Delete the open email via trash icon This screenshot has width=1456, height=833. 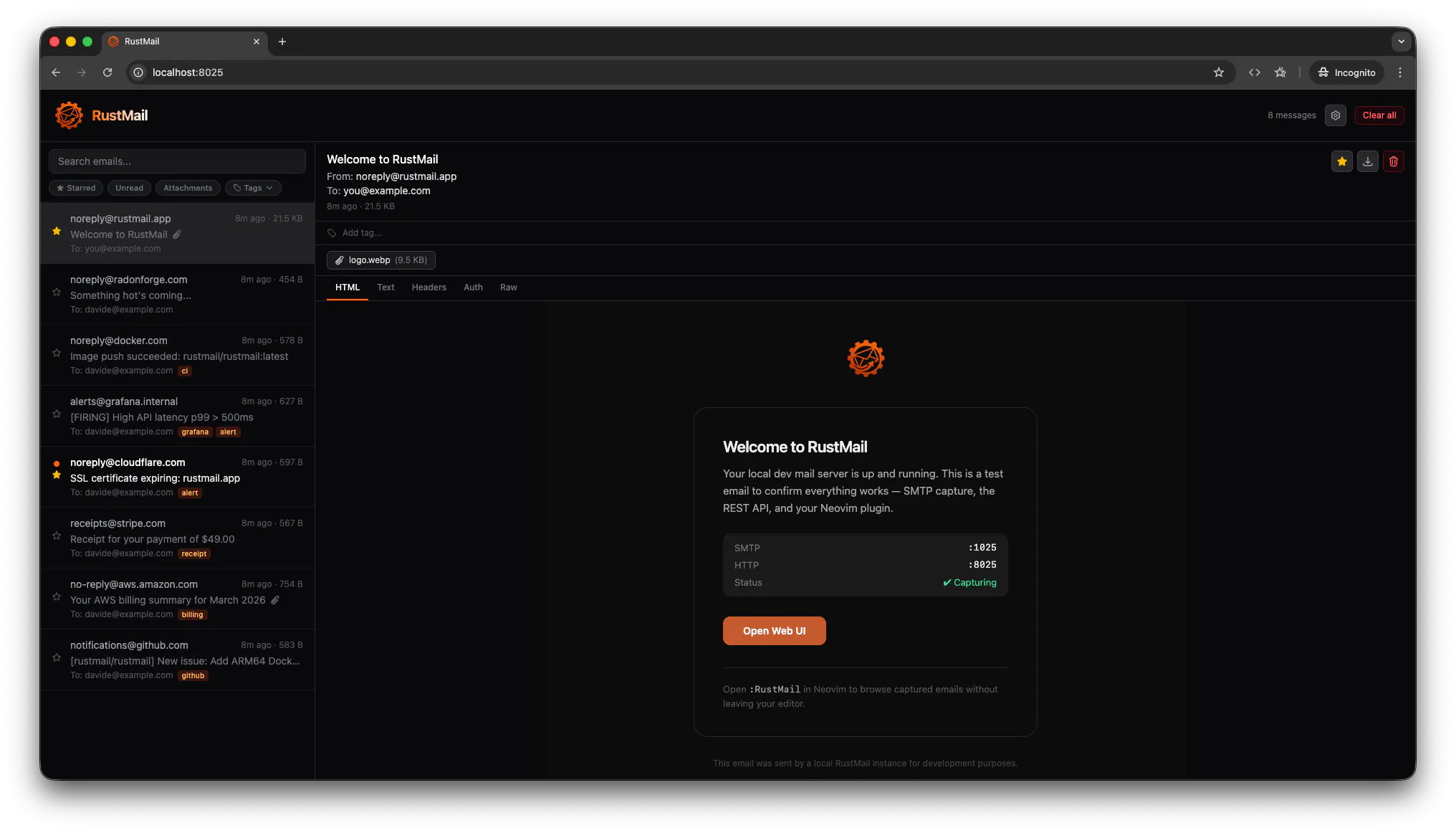click(x=1394, y=162)
